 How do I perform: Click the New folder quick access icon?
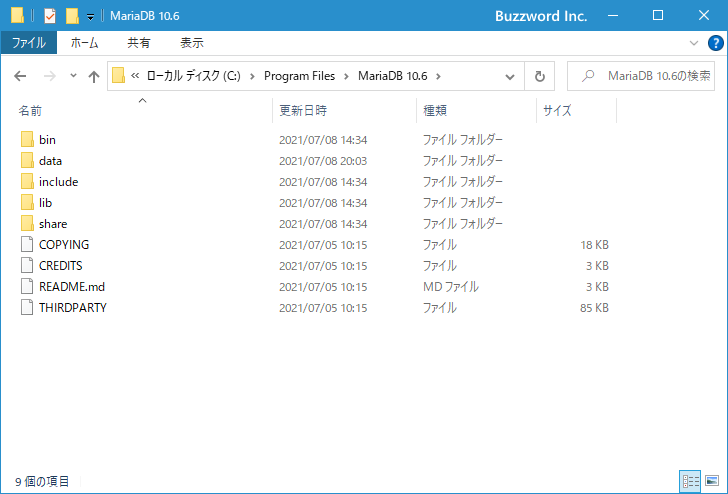tap(72, 16)
